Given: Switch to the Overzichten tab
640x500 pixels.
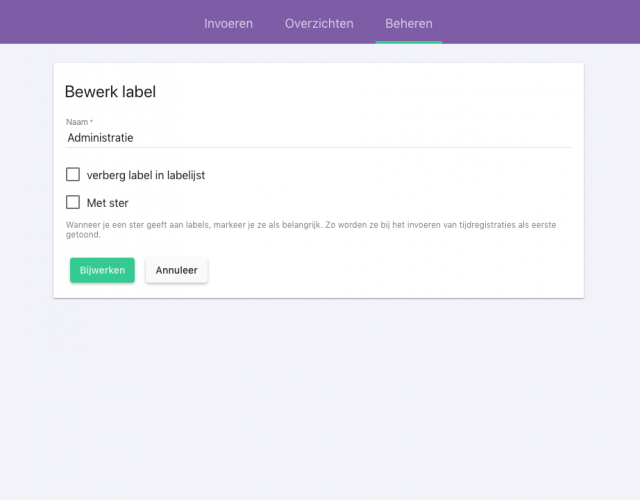Looking at the screenshot, I should click(x=319, y=23).
